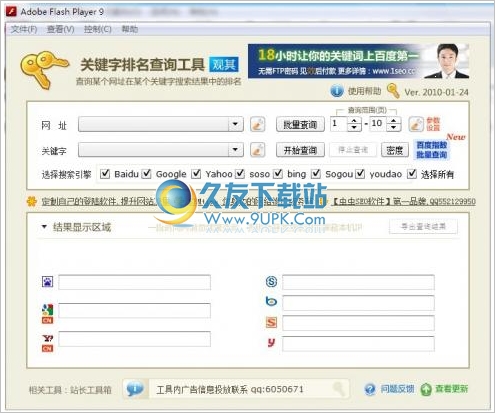Click the Baidu paw result icon
The image size is (495, 413).
pos(47,282)
